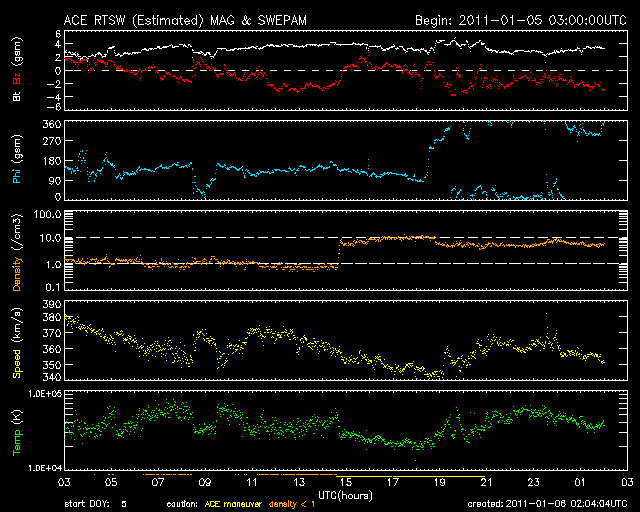This screenshot has height=512, width=640.
Task: Select the yellow "ACE maneuver" legend entry
Action: coord(233,504)
